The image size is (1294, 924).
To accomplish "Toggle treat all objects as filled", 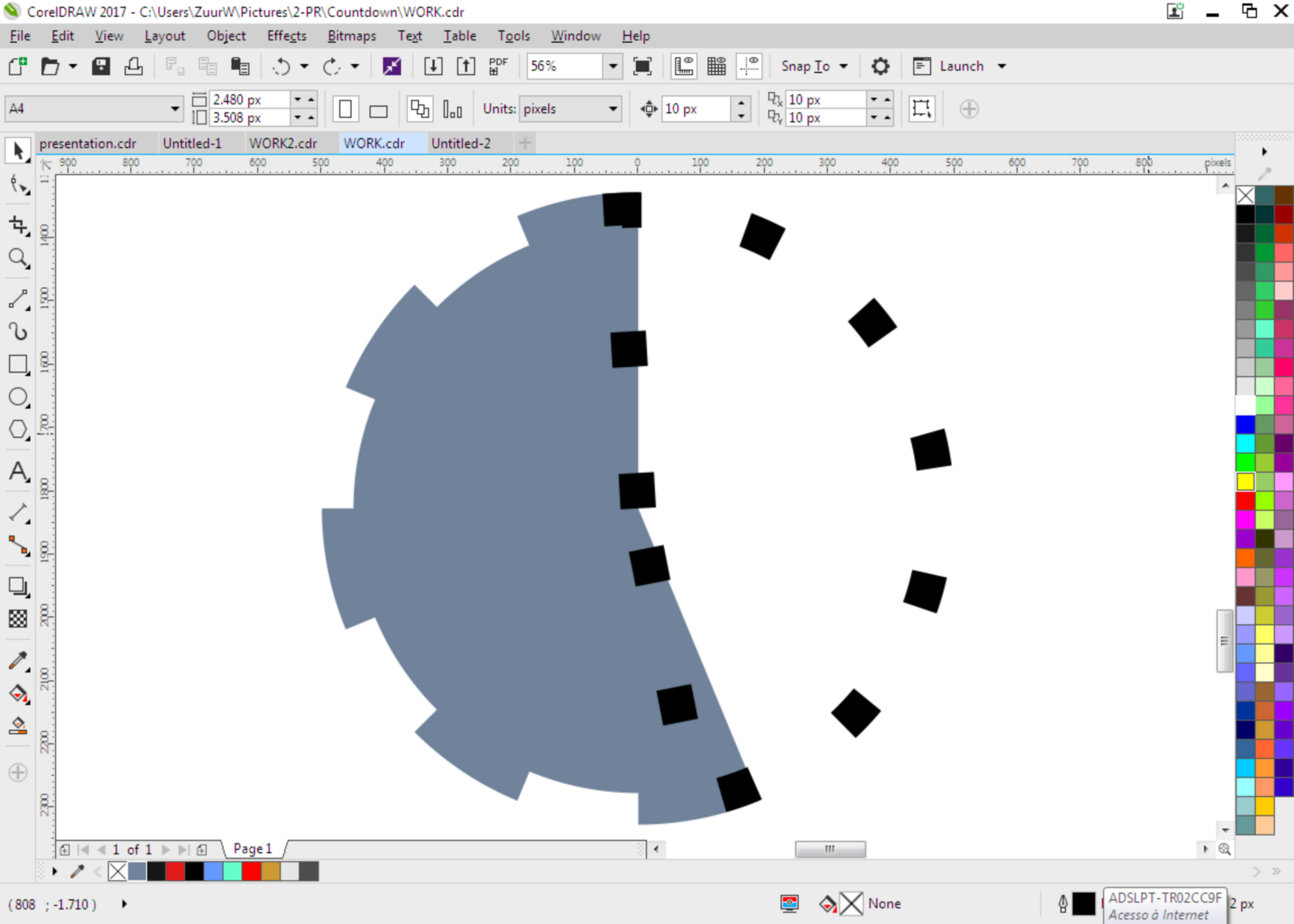I will tap(921, 108).
